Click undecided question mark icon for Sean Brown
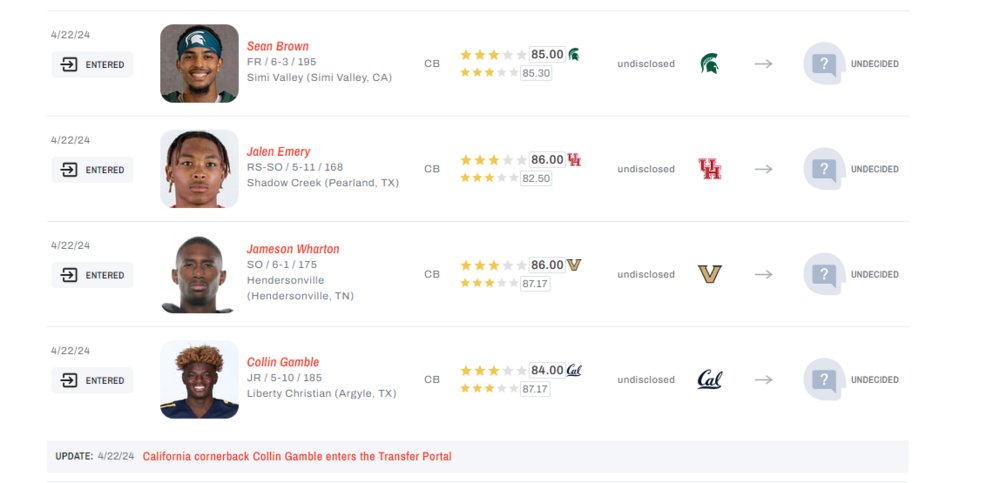1000x483 pixels. point(824,64)
